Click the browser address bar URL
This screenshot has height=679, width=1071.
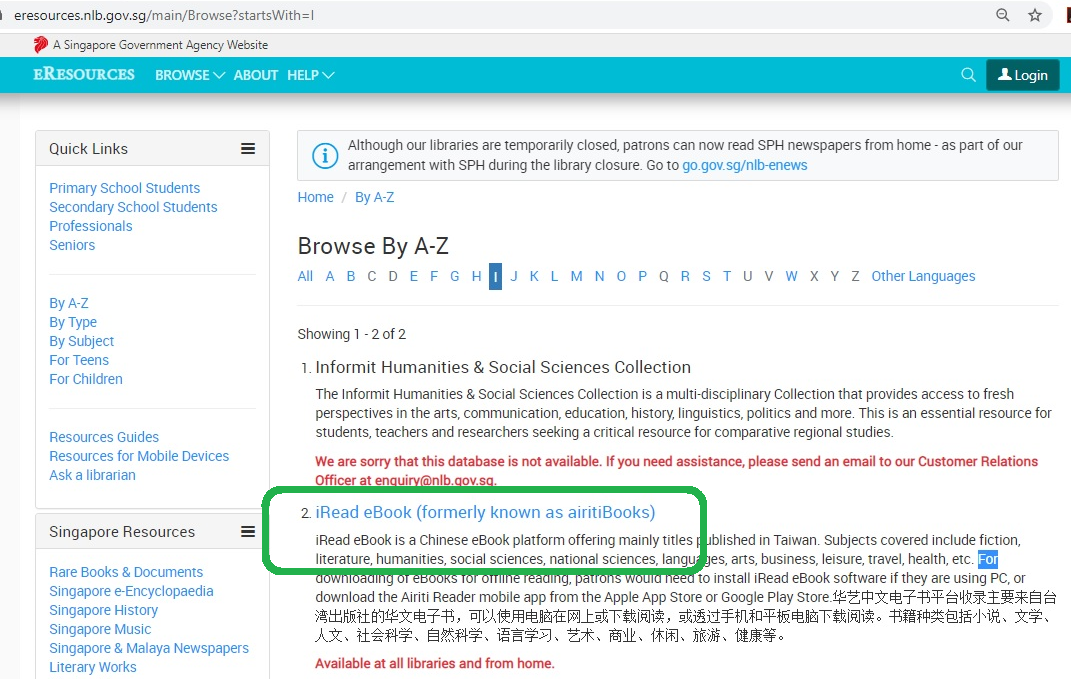point(164,15)
